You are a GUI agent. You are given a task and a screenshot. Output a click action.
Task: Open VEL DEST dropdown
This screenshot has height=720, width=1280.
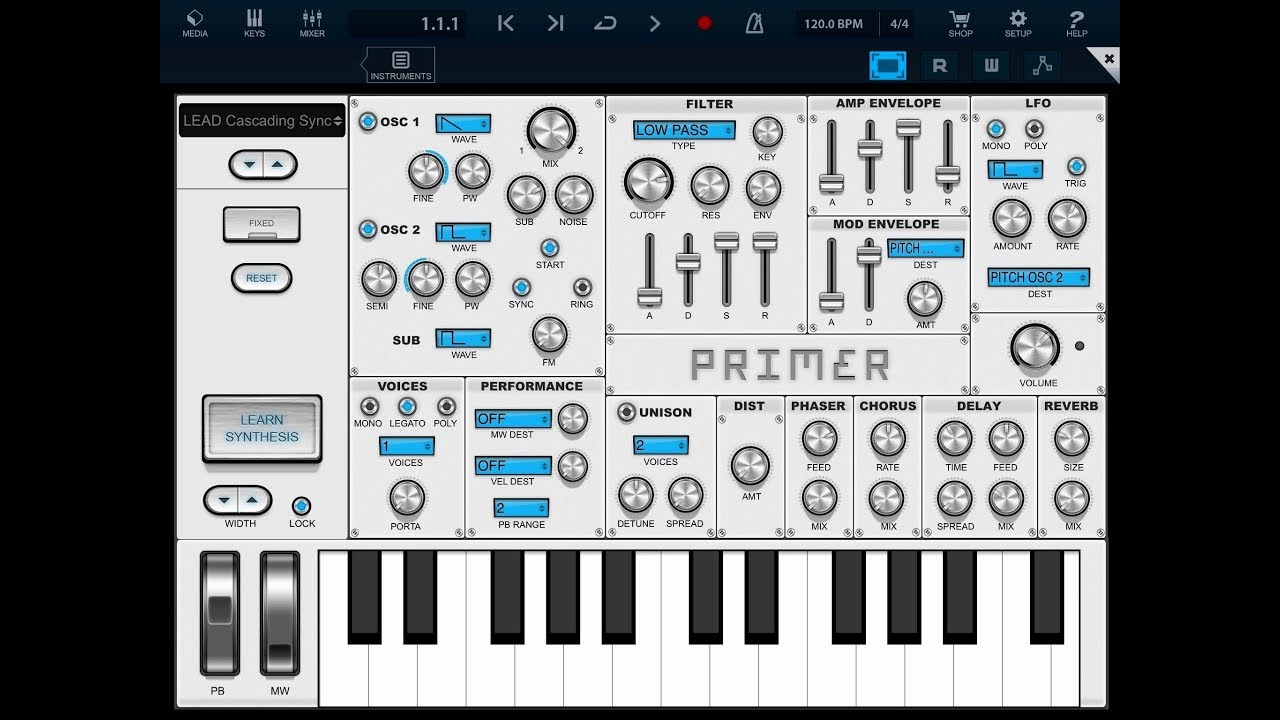(513, 465)
